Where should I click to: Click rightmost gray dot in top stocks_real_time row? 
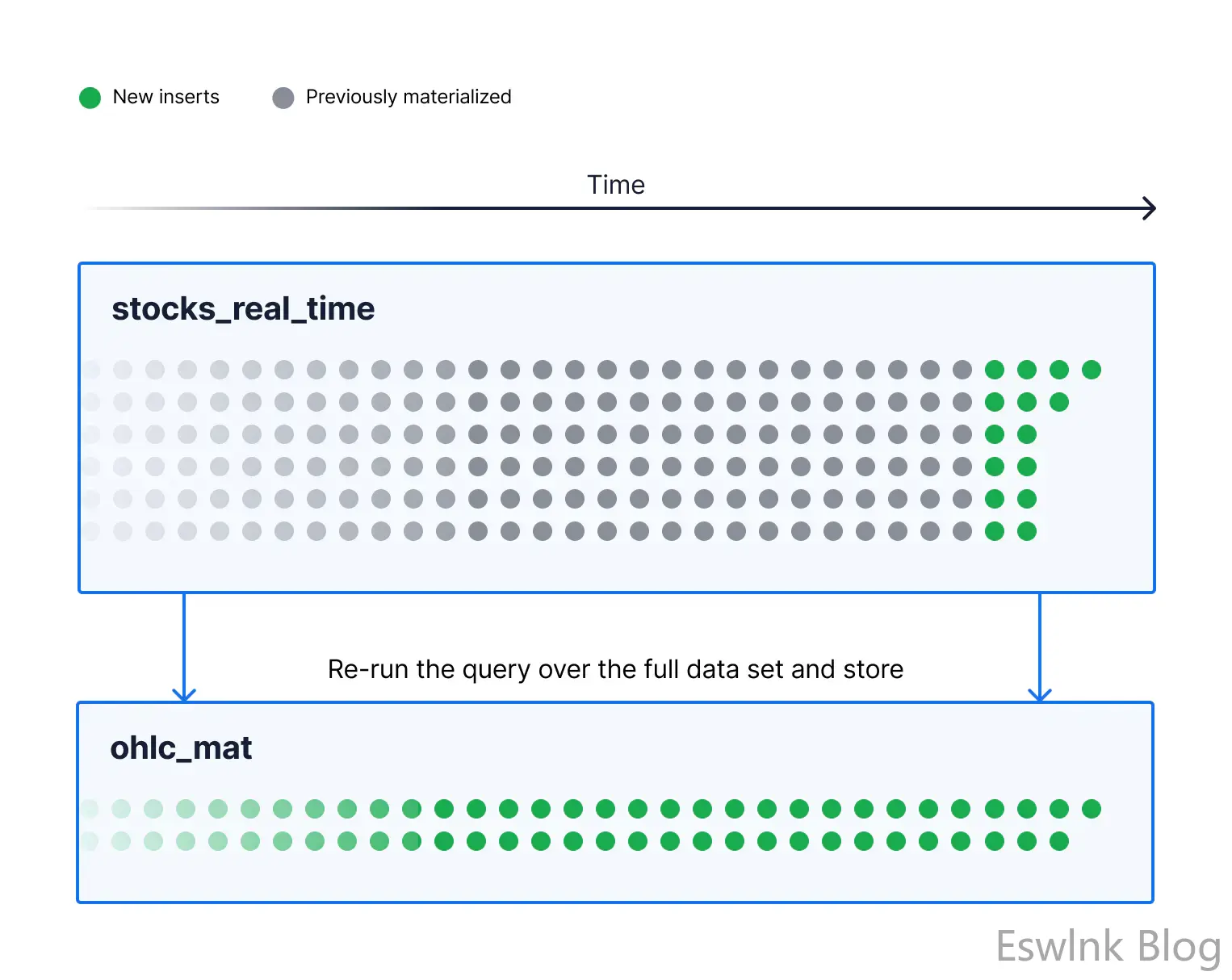pyautogui.click(x=962, y=370)
